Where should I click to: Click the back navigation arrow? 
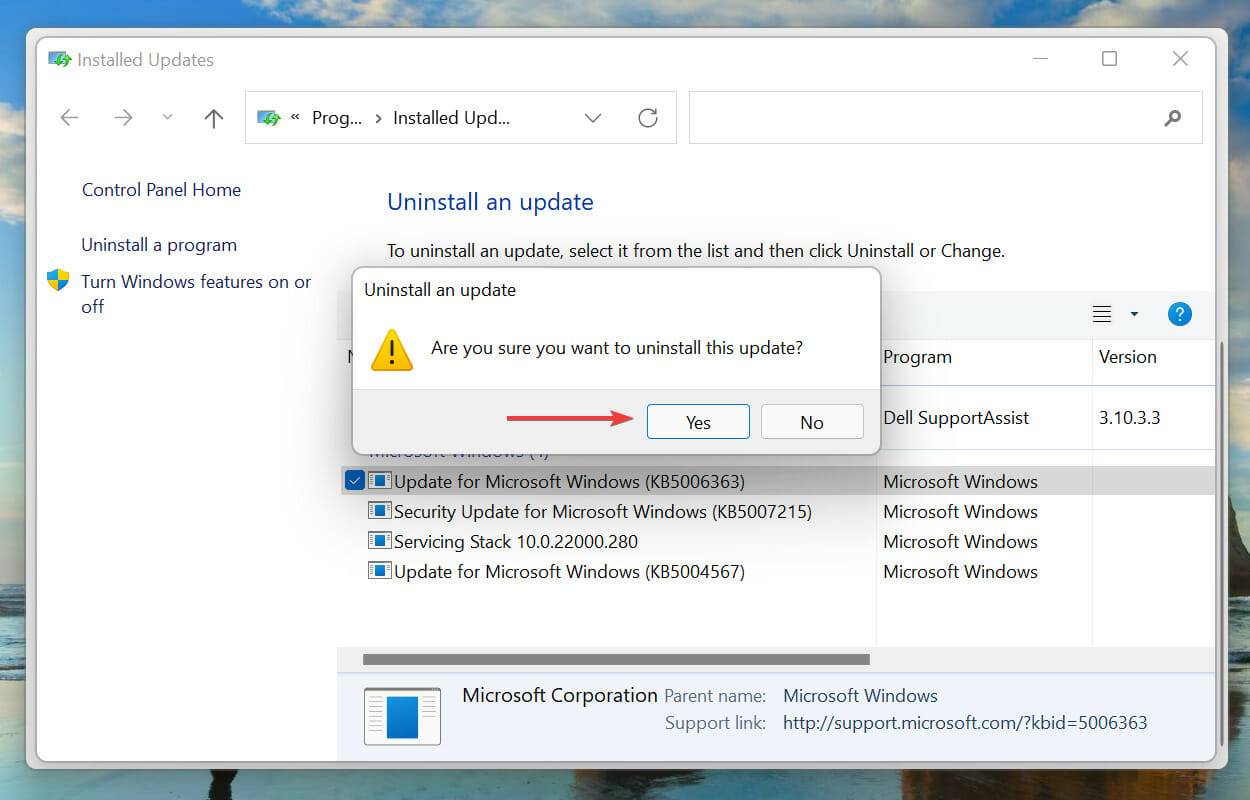pyautogui.click(x=69, y=117)
